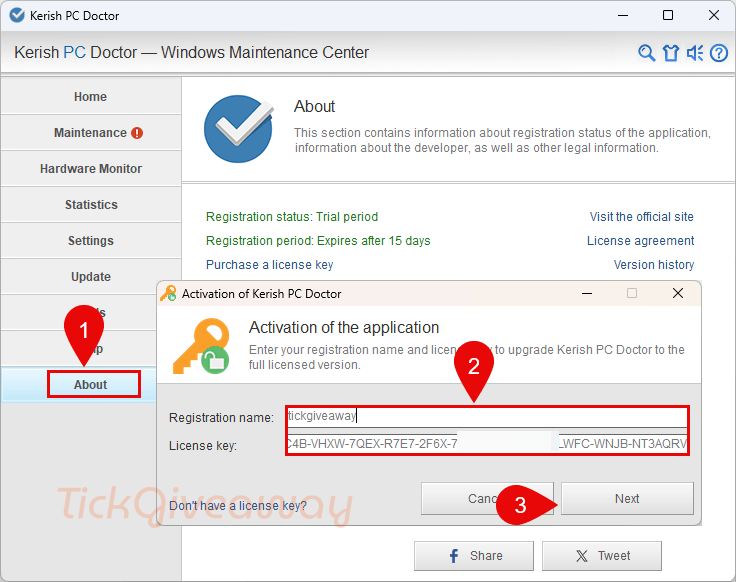Focus the Registration name field
The height and width of the screenshot is (582, 736).
tap(487, 417)
